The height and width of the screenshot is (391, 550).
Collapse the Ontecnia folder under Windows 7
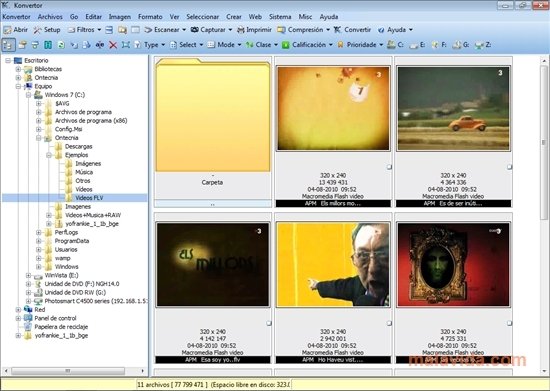coord(39,138)
